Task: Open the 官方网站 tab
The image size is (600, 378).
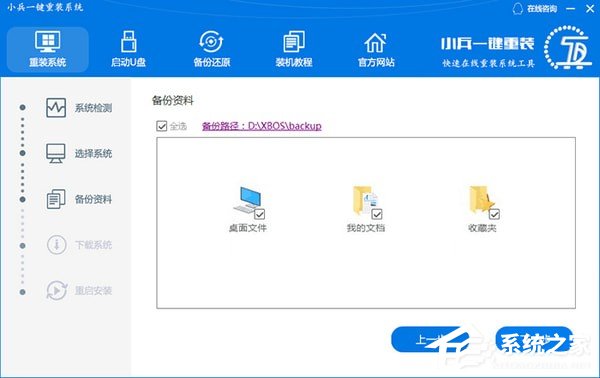Action: pos(376,49)
